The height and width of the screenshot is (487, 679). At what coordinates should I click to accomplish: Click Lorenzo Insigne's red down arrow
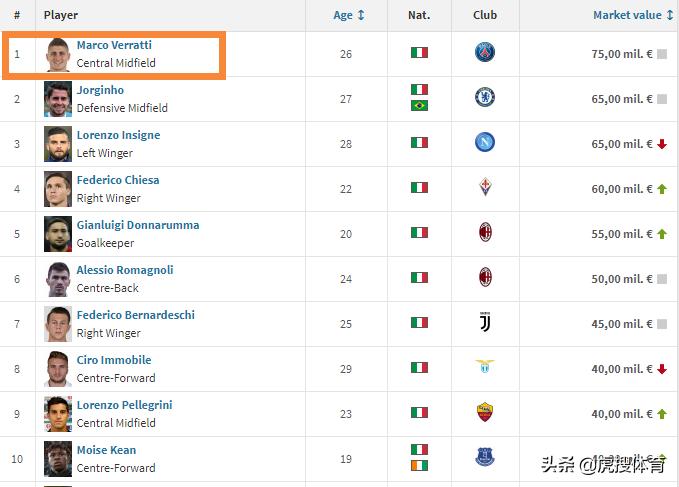[662, 144]
